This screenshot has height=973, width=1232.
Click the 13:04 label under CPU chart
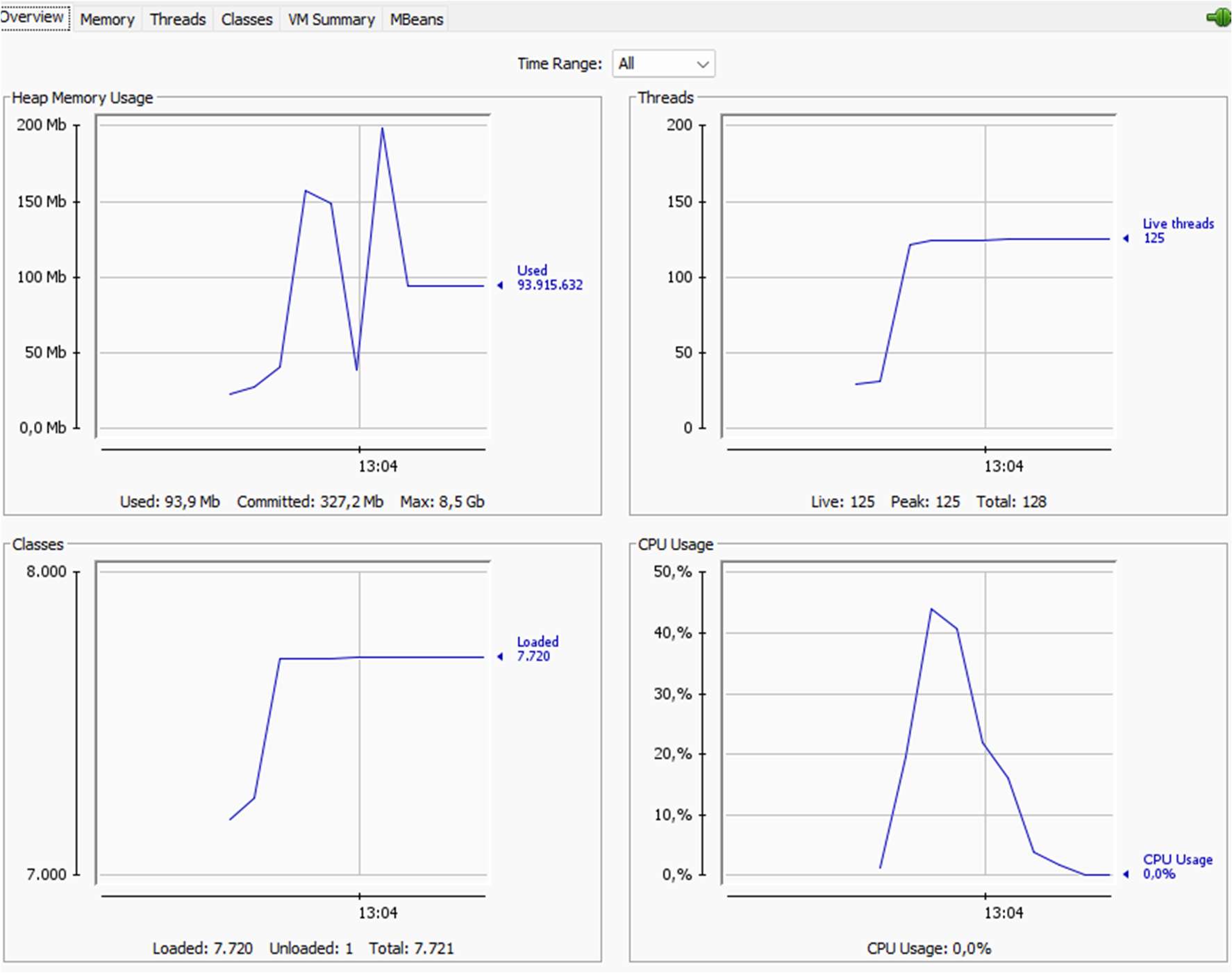click(1004, 913)
